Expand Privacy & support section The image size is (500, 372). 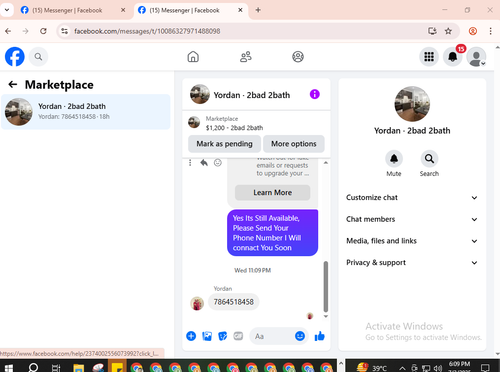coord(412,262)
